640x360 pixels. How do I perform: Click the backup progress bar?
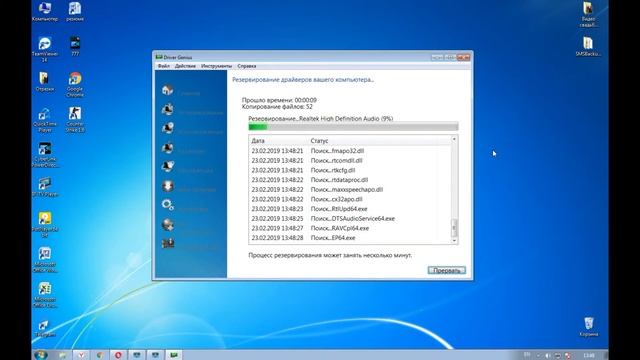[353, 127]
